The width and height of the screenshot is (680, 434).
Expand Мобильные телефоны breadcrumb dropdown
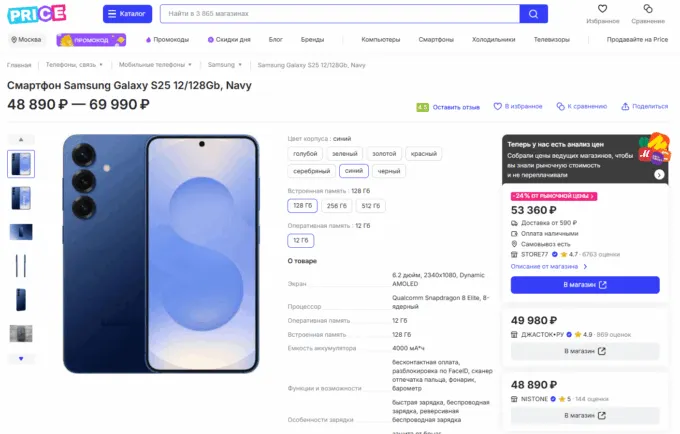tap(193, 65)
